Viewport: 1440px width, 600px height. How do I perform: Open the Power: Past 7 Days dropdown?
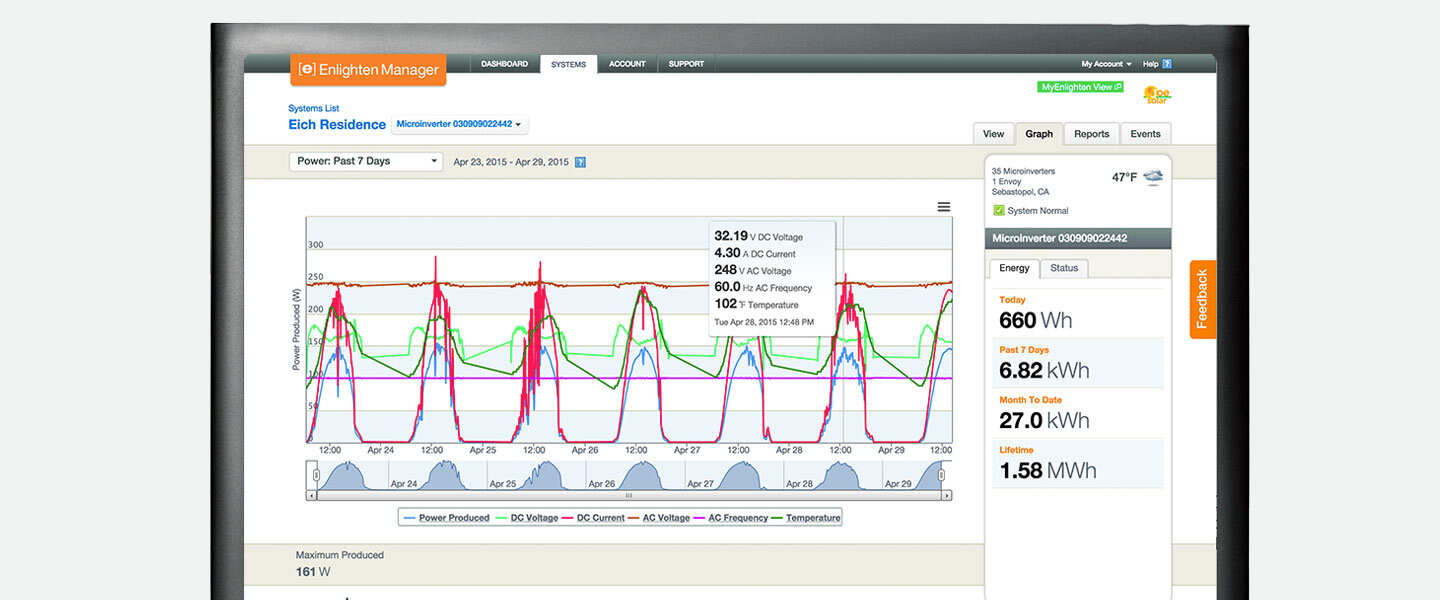[x=365, y=161]
